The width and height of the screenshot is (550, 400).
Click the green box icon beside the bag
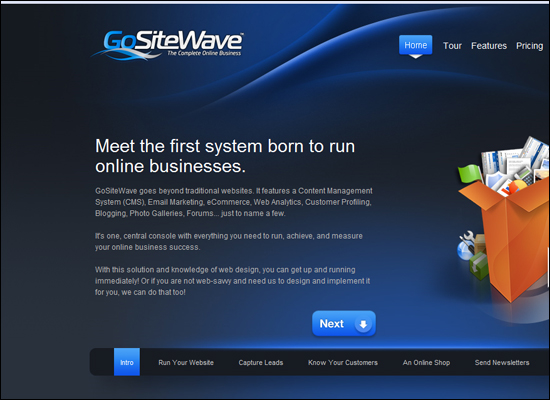pyautogui.click(x=479, y=266)
